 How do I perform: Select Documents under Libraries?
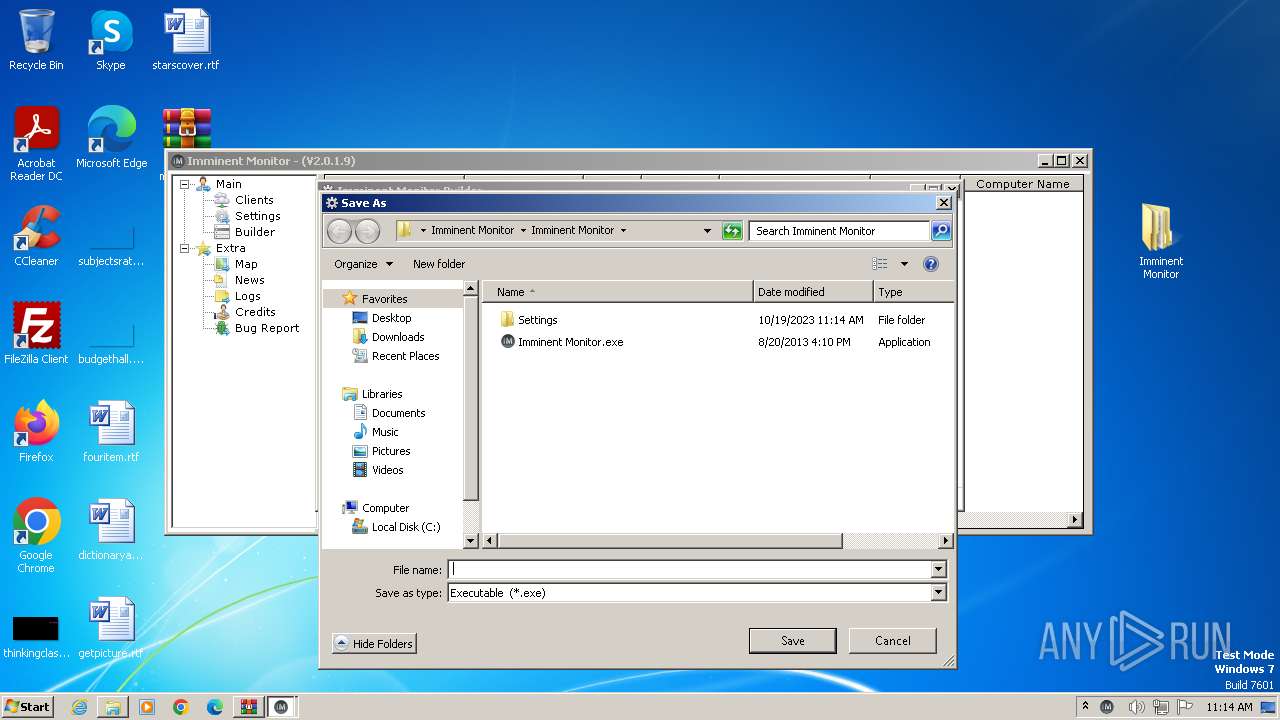398,413
